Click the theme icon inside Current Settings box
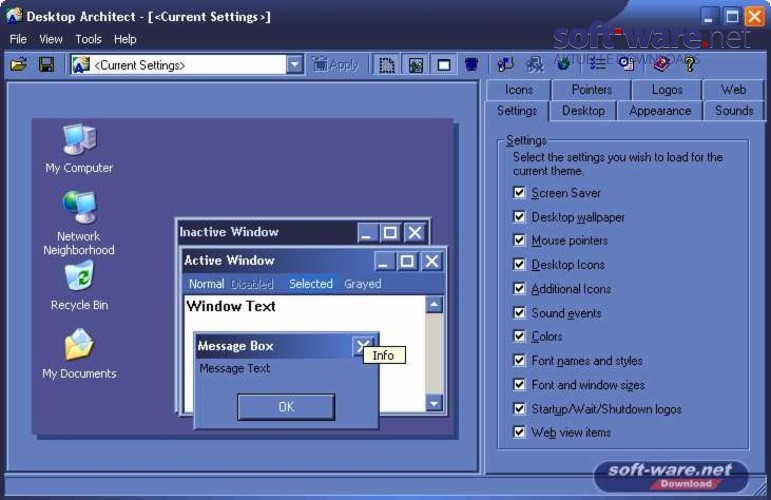This screenshot has height=500, width=771. coord(81,64)
